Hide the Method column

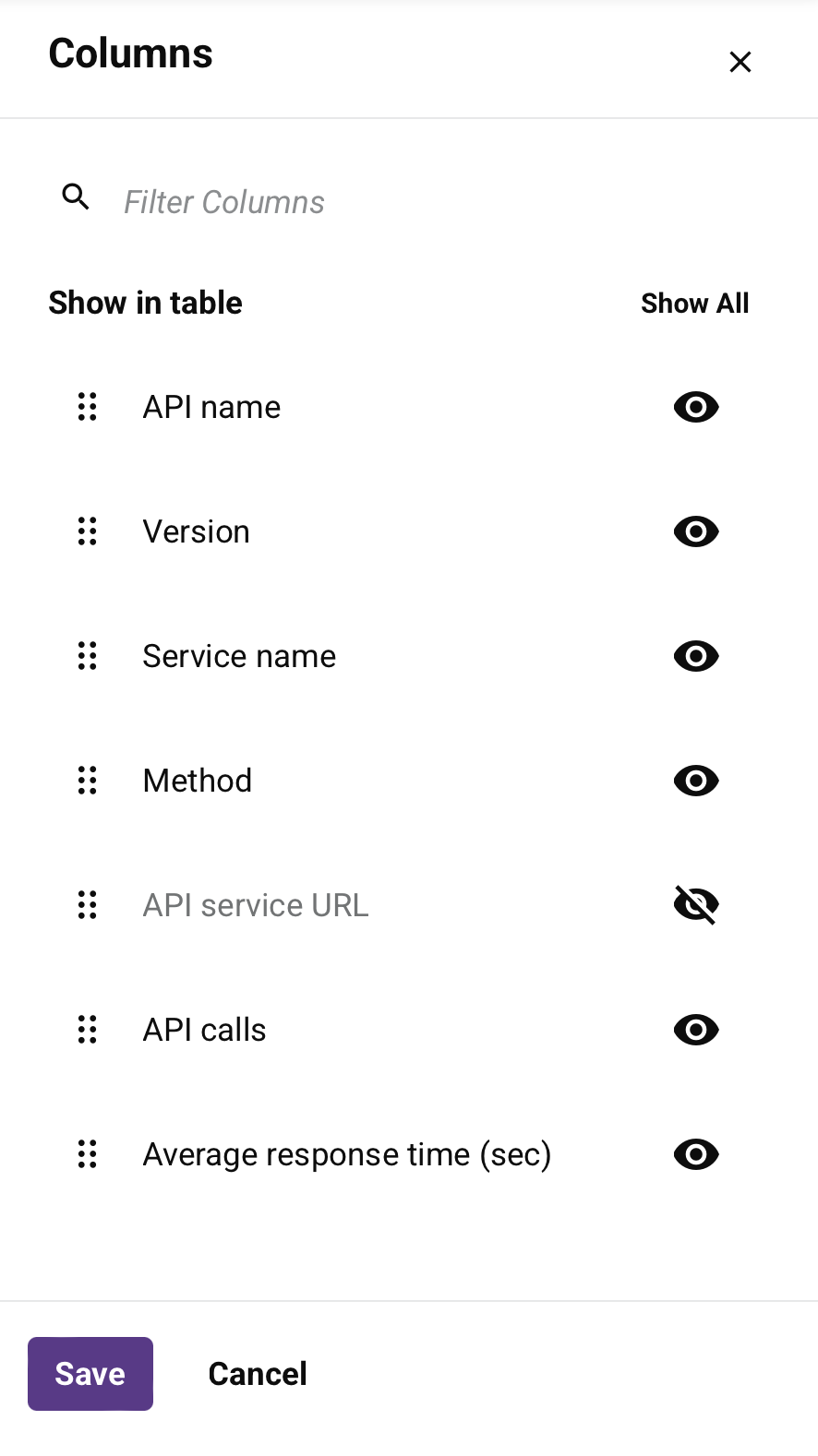pyautogui.click(x=696, y=781)
